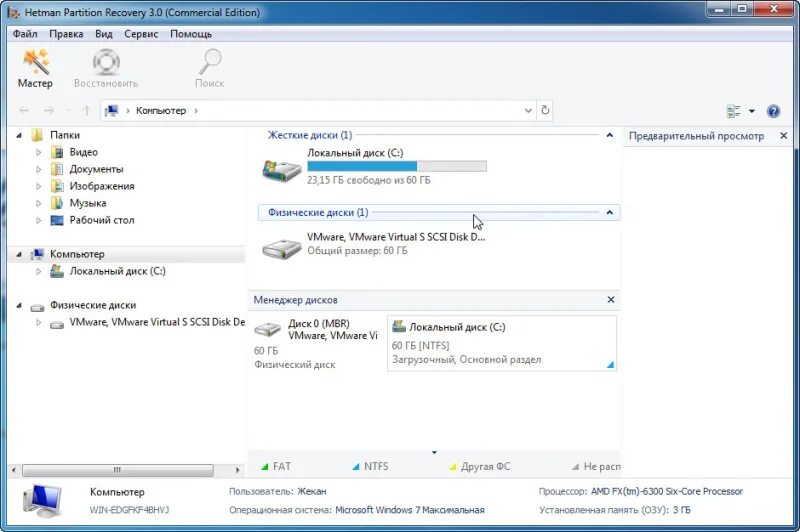Close the Предварительный просмотр panel
The width and height of the screenshot is (800, 532).
click(784, 136)
